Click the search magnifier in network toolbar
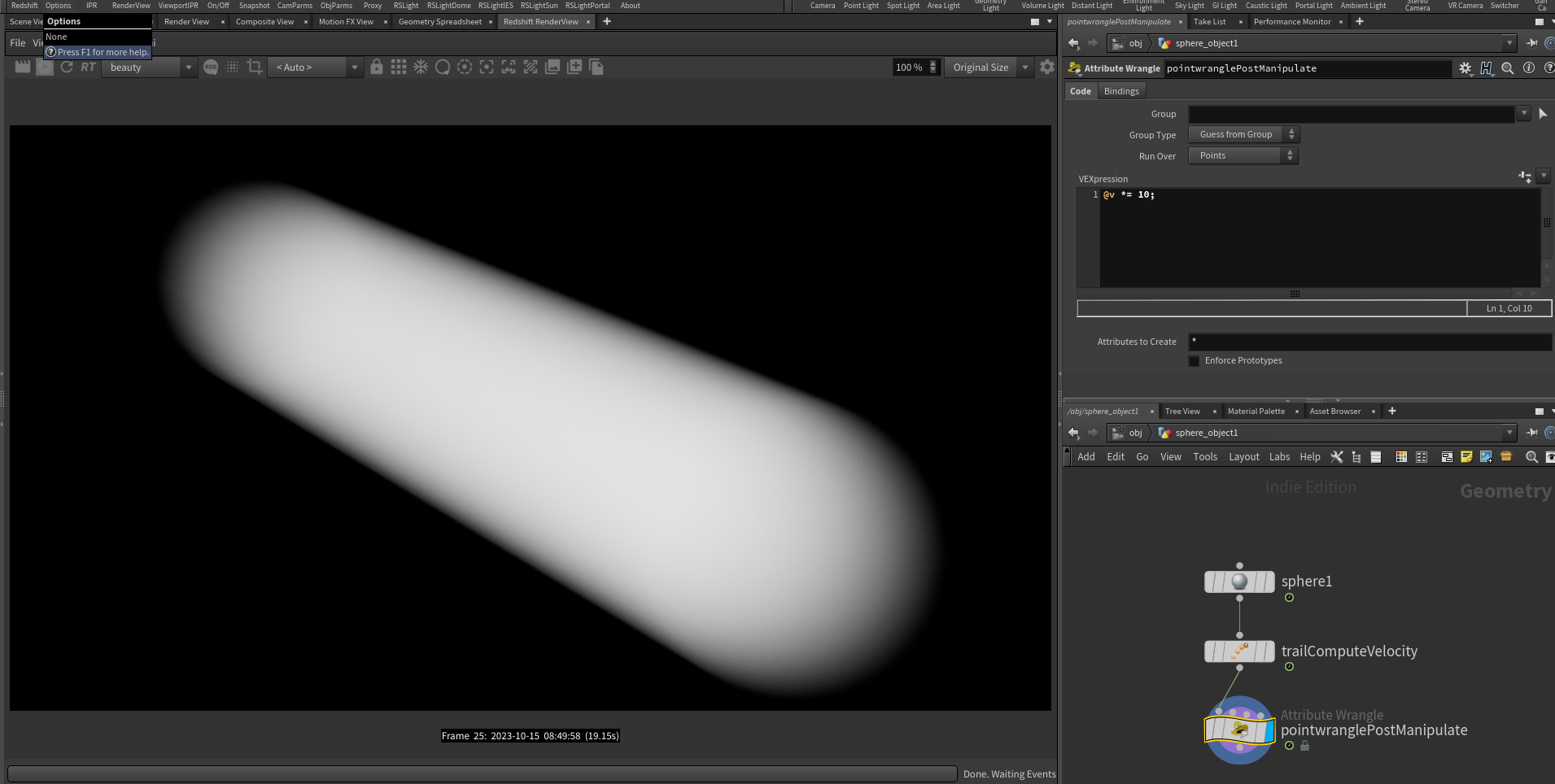The image size is (1555, 784). tap(1531, 457)
